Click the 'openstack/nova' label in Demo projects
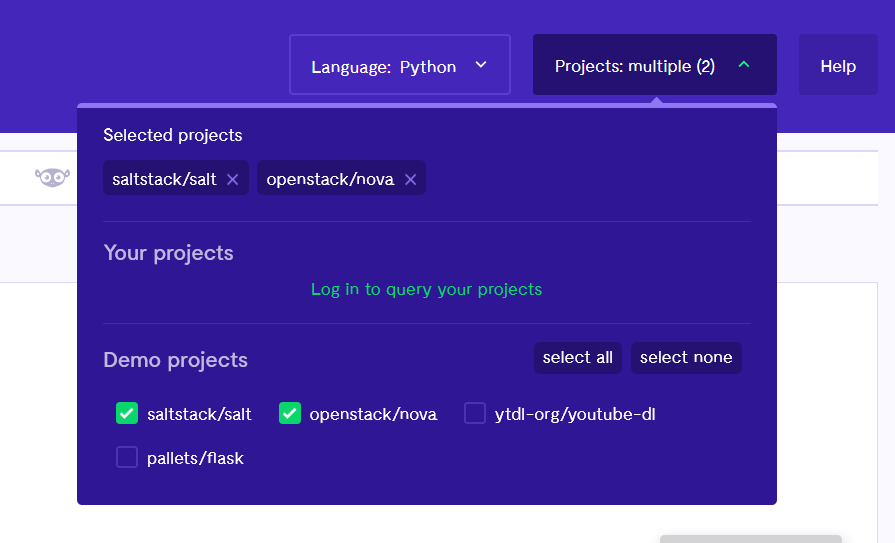895x543 pixels. 373,414
